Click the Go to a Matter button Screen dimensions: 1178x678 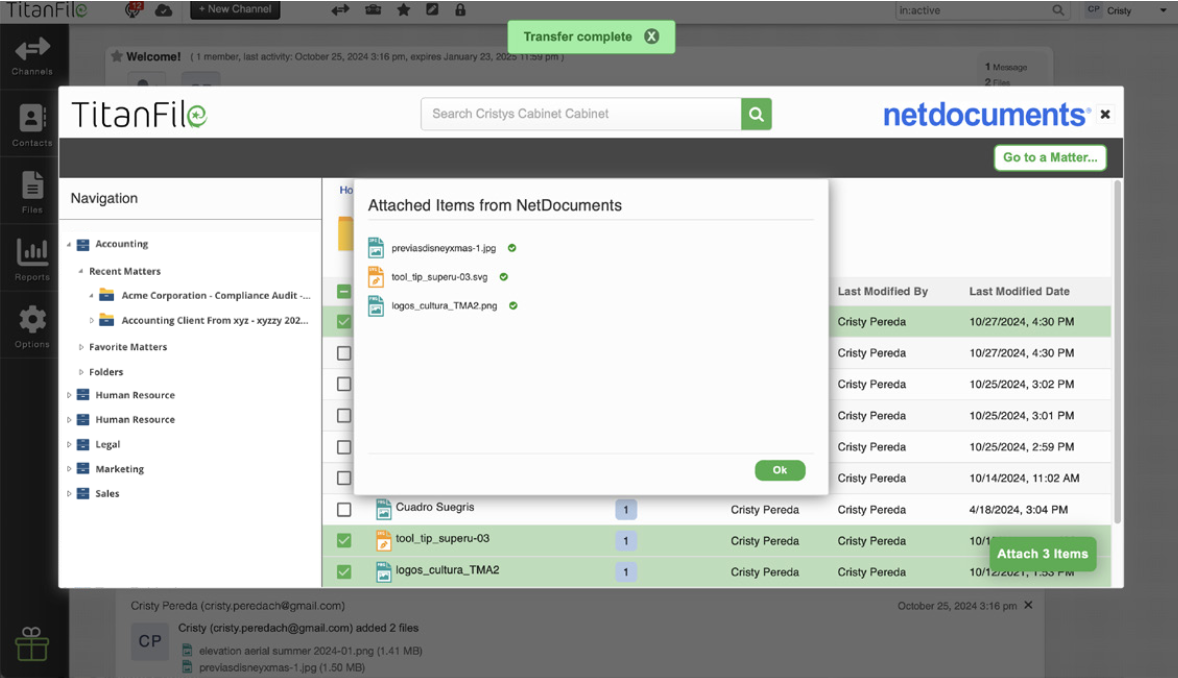pos(1050,158)
